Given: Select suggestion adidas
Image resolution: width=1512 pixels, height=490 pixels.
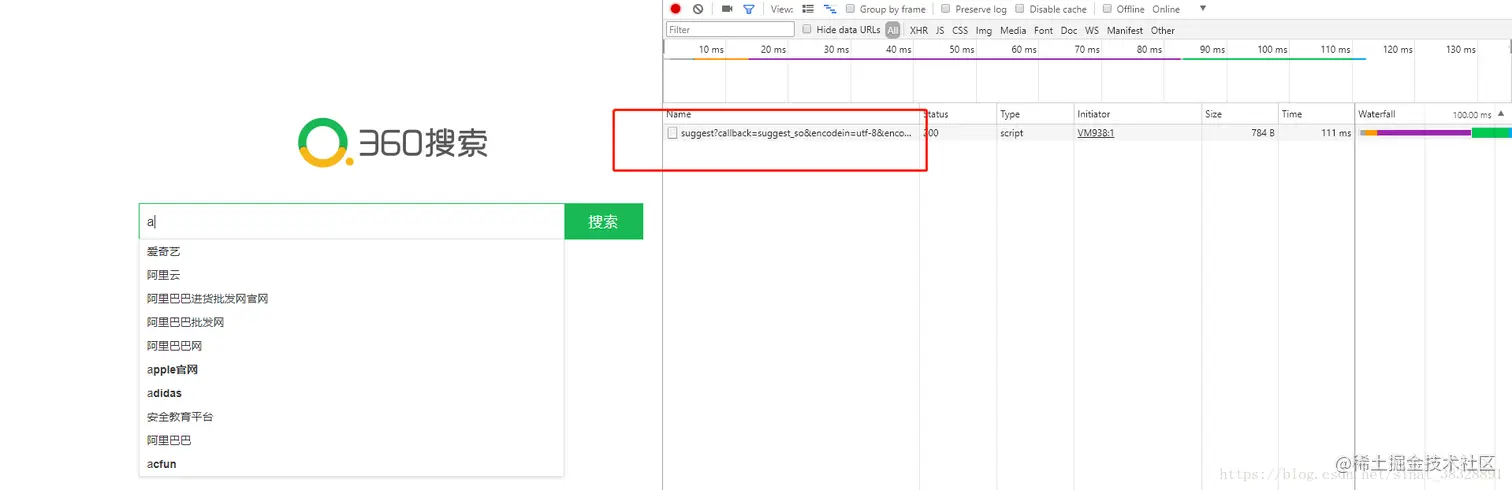Looking at the screenshot, I should click(x=351, y=393).
